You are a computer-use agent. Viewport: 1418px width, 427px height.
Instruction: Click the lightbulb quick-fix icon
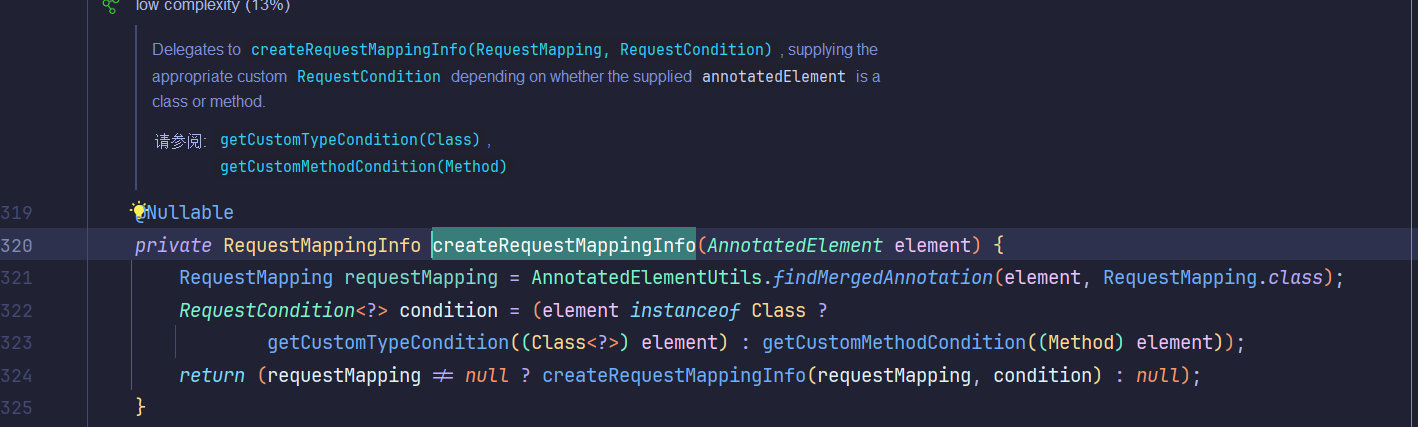coord(139,211)
